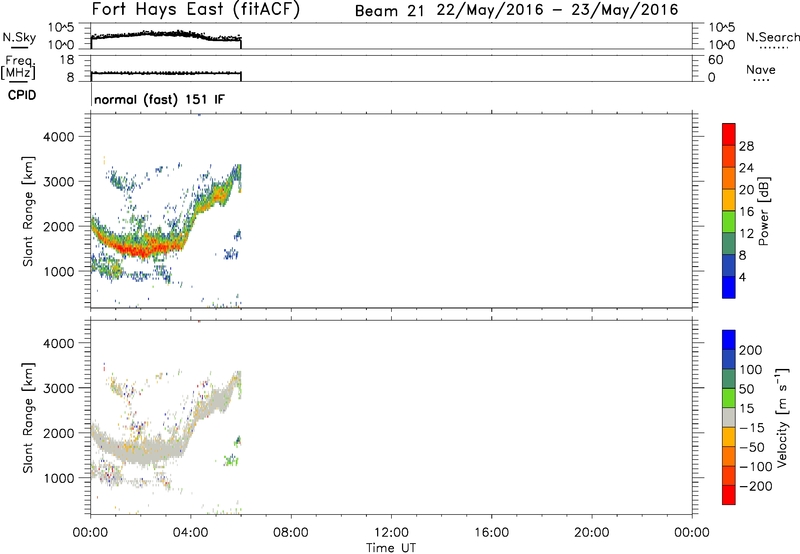
Task: Click the '-200' label on Velocity color bar
Action: pyautogui.click(x=756, y=486)
